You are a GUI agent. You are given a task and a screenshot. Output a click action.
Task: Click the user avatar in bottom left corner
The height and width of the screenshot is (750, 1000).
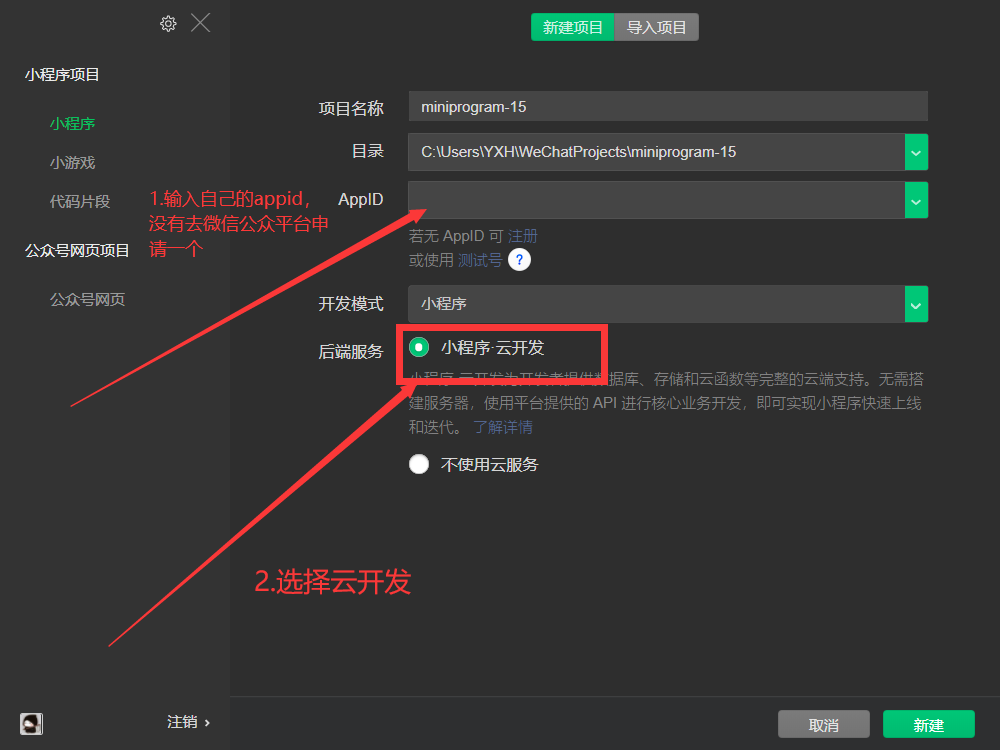point(30,723)
